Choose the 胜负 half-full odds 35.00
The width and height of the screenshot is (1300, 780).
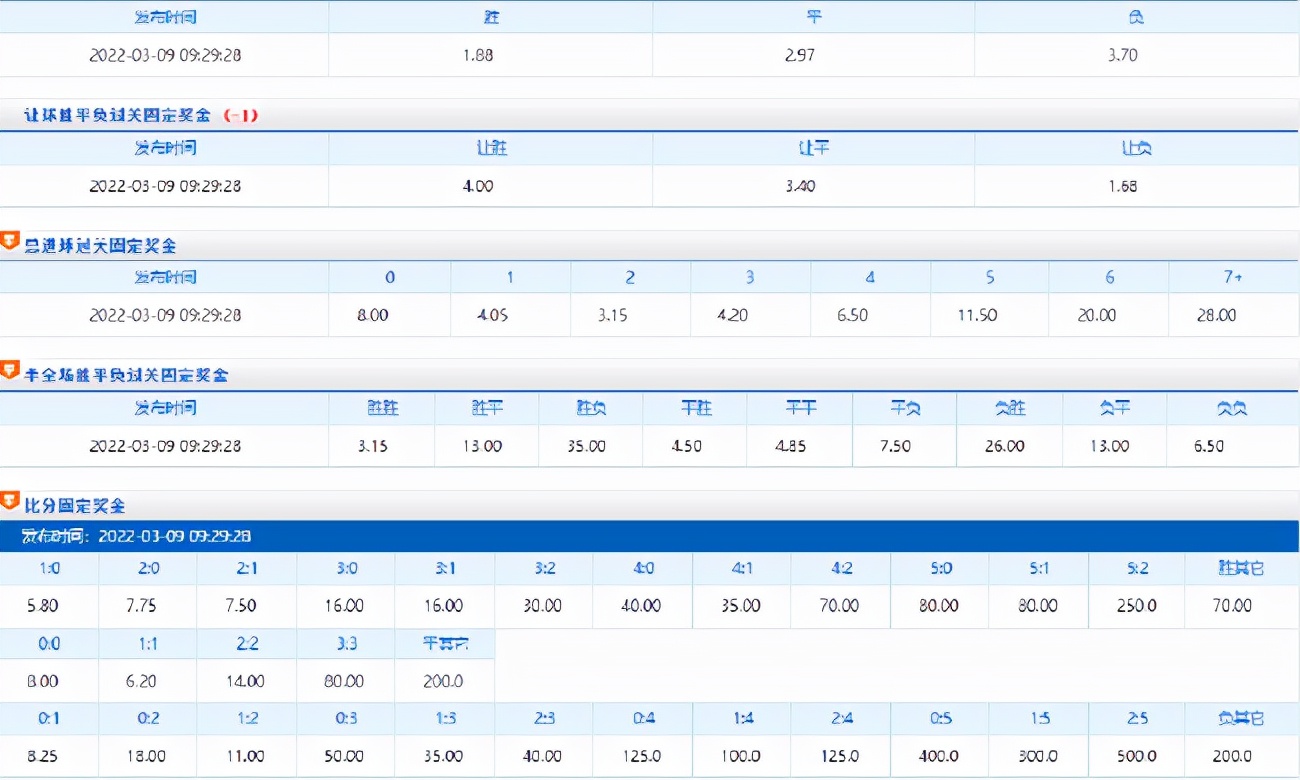[585, 446]
